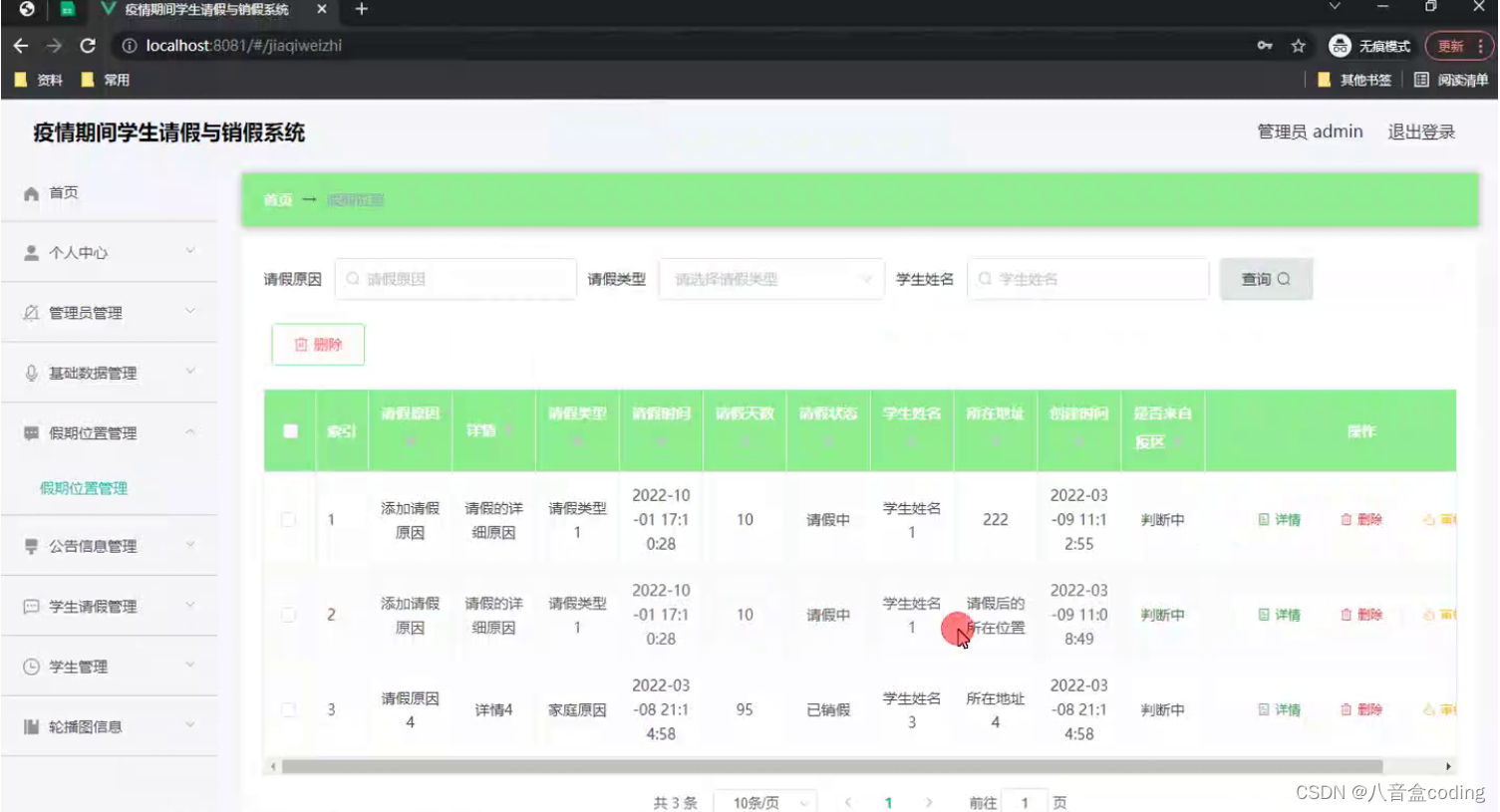The width and height of the screenshot is (1500, 812).
Task: Click the browser address bar
Action: click(688, 46)
